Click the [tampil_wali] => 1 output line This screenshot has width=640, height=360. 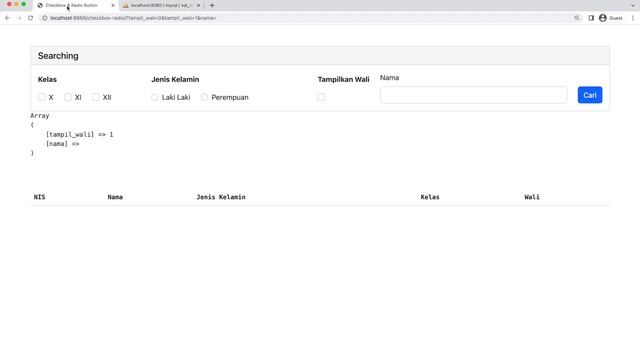click(x=79, y=134)
